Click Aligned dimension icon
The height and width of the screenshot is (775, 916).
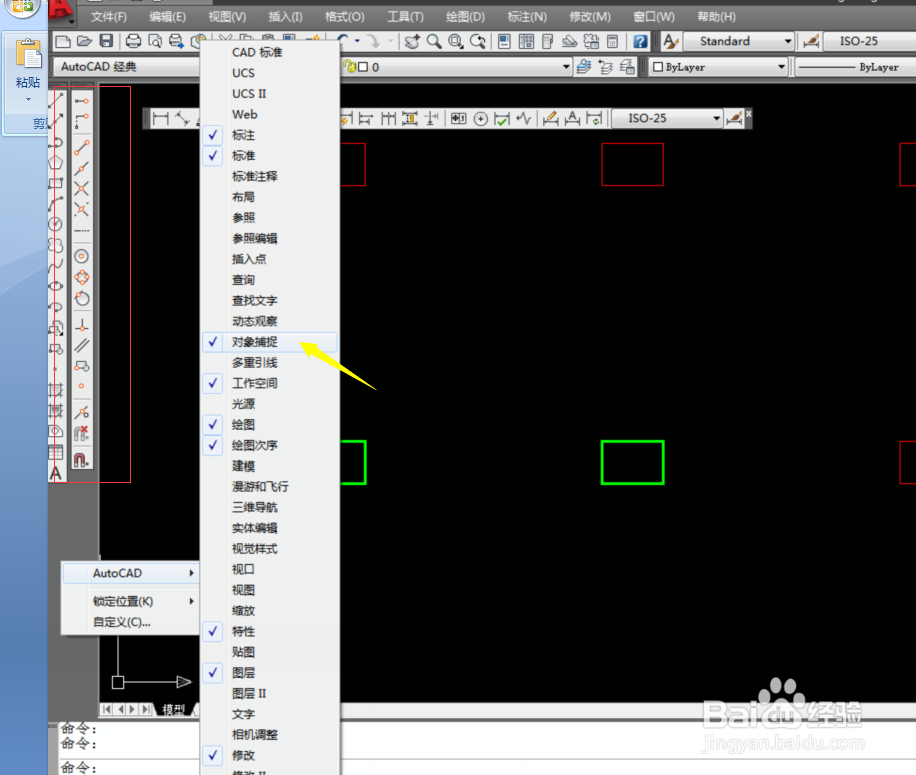click(182, 119)
